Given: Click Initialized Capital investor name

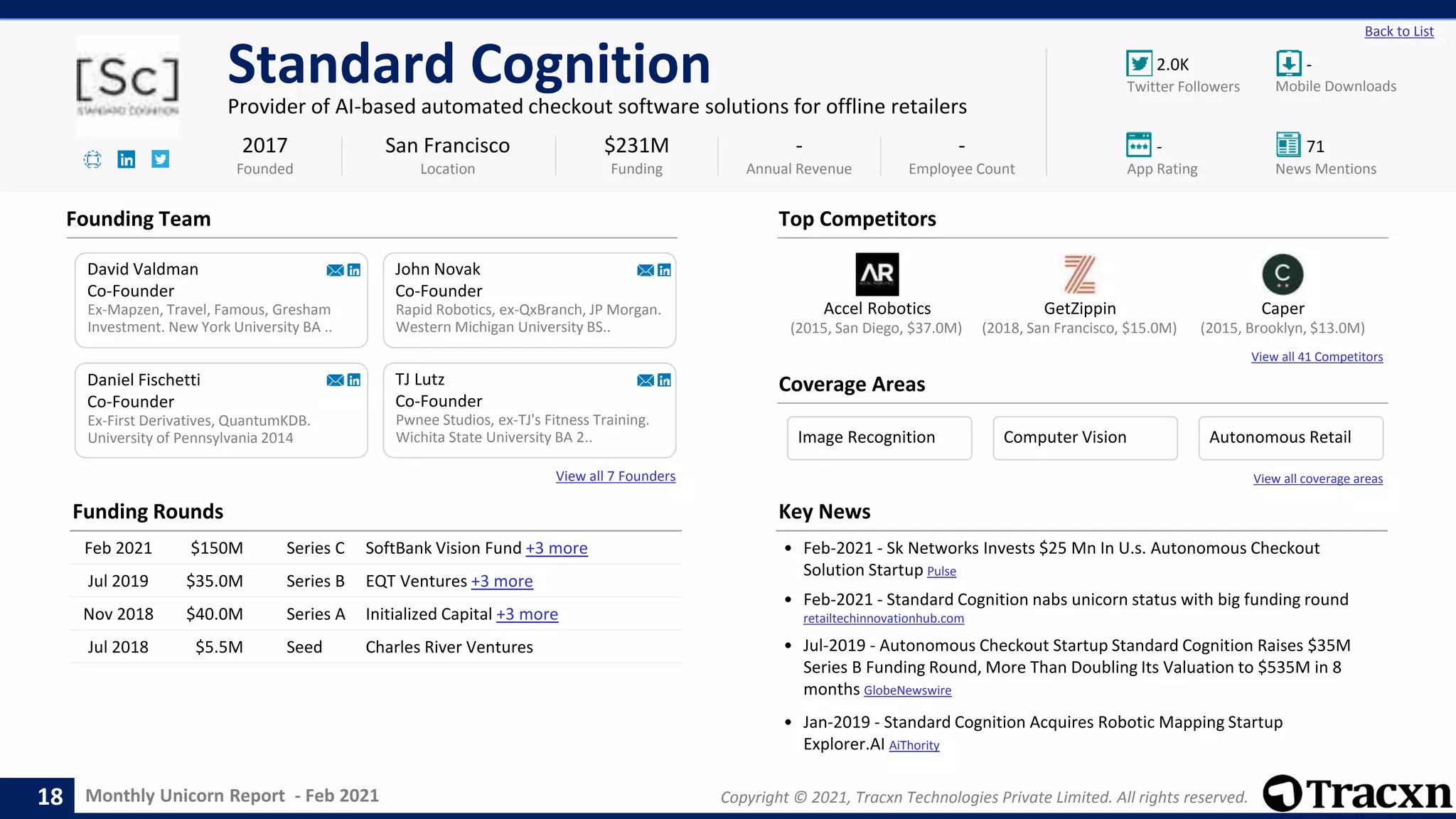Looking at the screenshot, I should (x=429, y=614).
